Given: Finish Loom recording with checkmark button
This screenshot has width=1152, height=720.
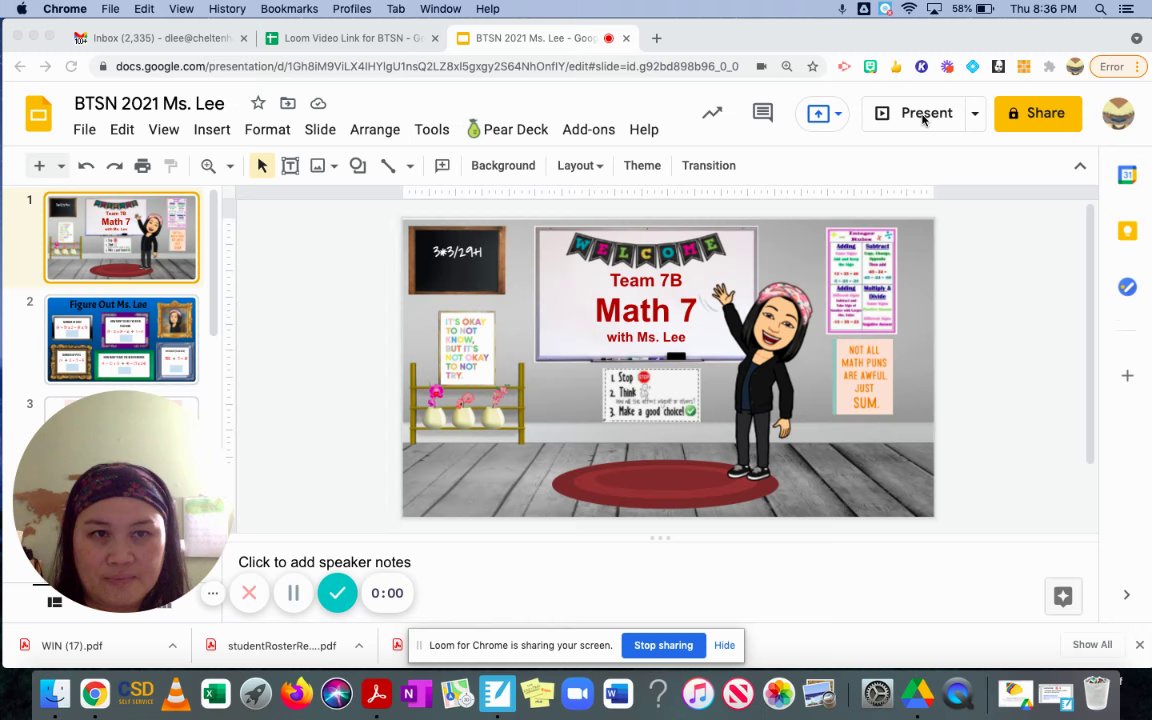Looking at the screenshot, I should (337, 594).
